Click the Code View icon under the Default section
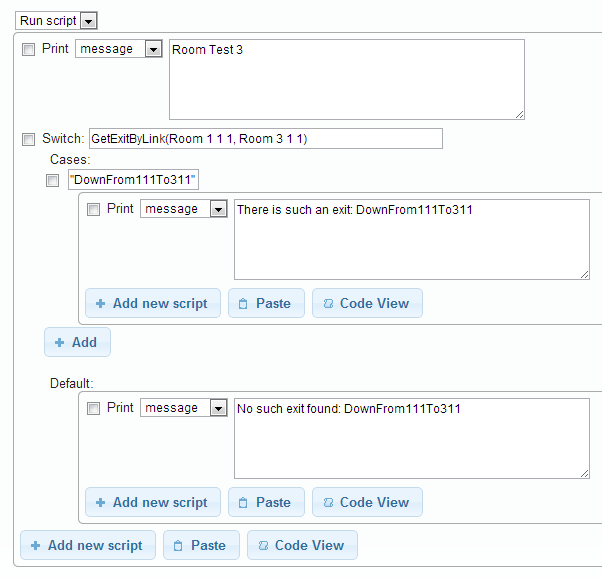This screenshot has width=602, height=578. point(327,502)
